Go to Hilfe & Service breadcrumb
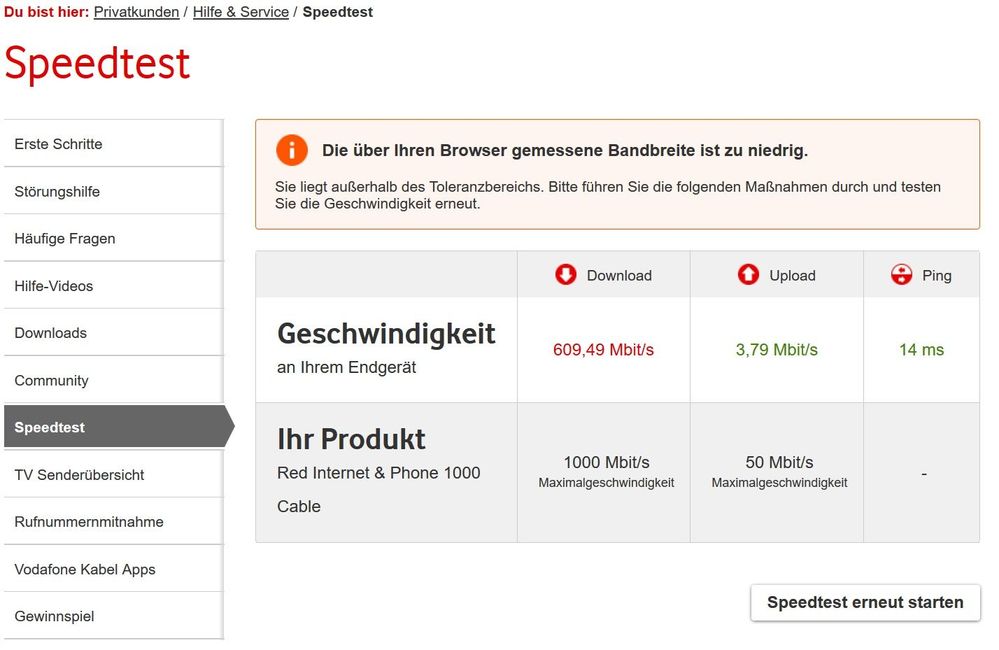This screenshot has width=999, height=650. [x=241, y=12]
